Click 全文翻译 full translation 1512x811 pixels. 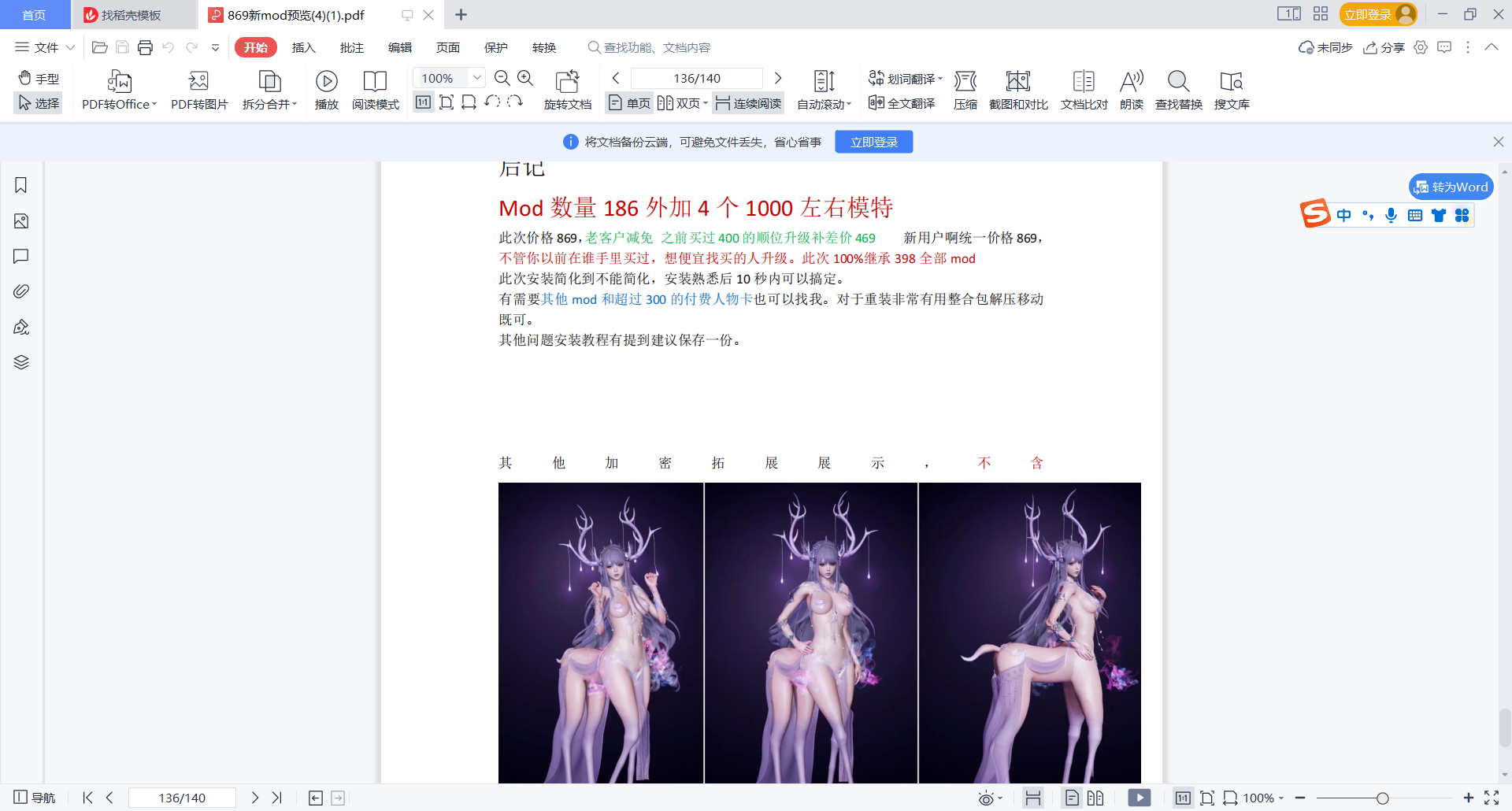click(902, 103)
